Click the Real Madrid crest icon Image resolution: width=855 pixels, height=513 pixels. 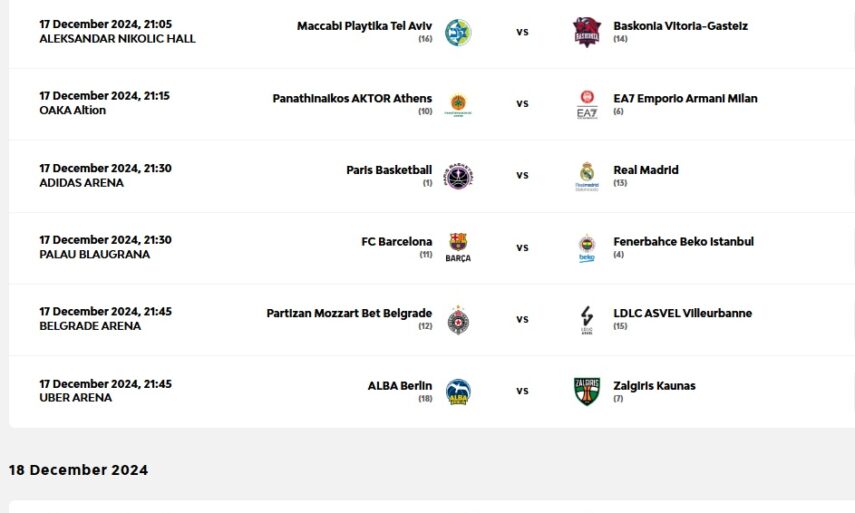[x=587, y=175]
